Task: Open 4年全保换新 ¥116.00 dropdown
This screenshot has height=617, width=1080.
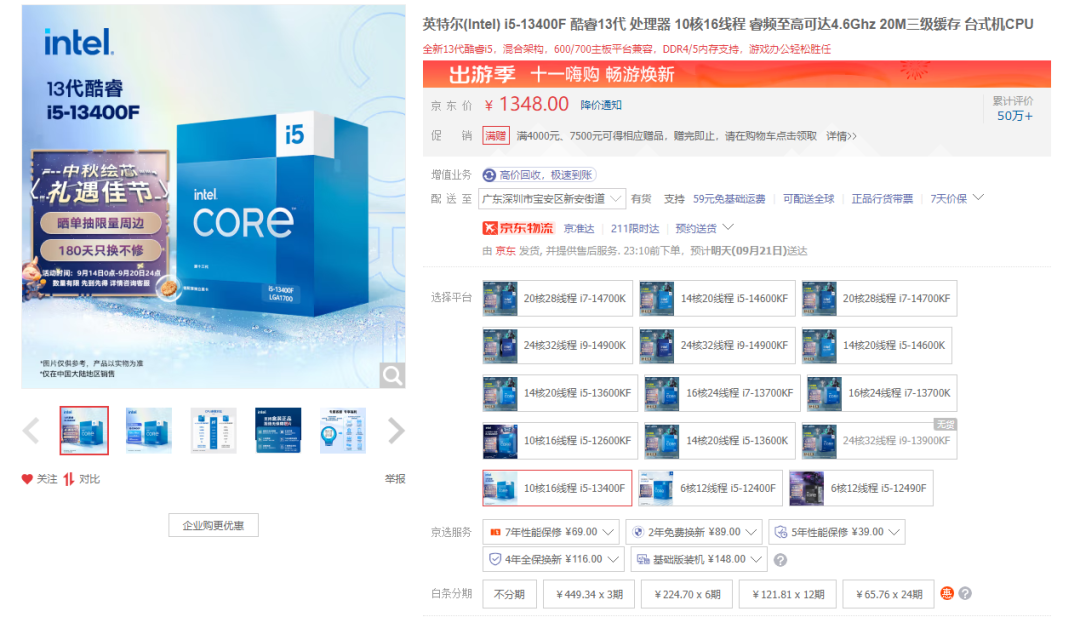Action: tap(553, 559)
